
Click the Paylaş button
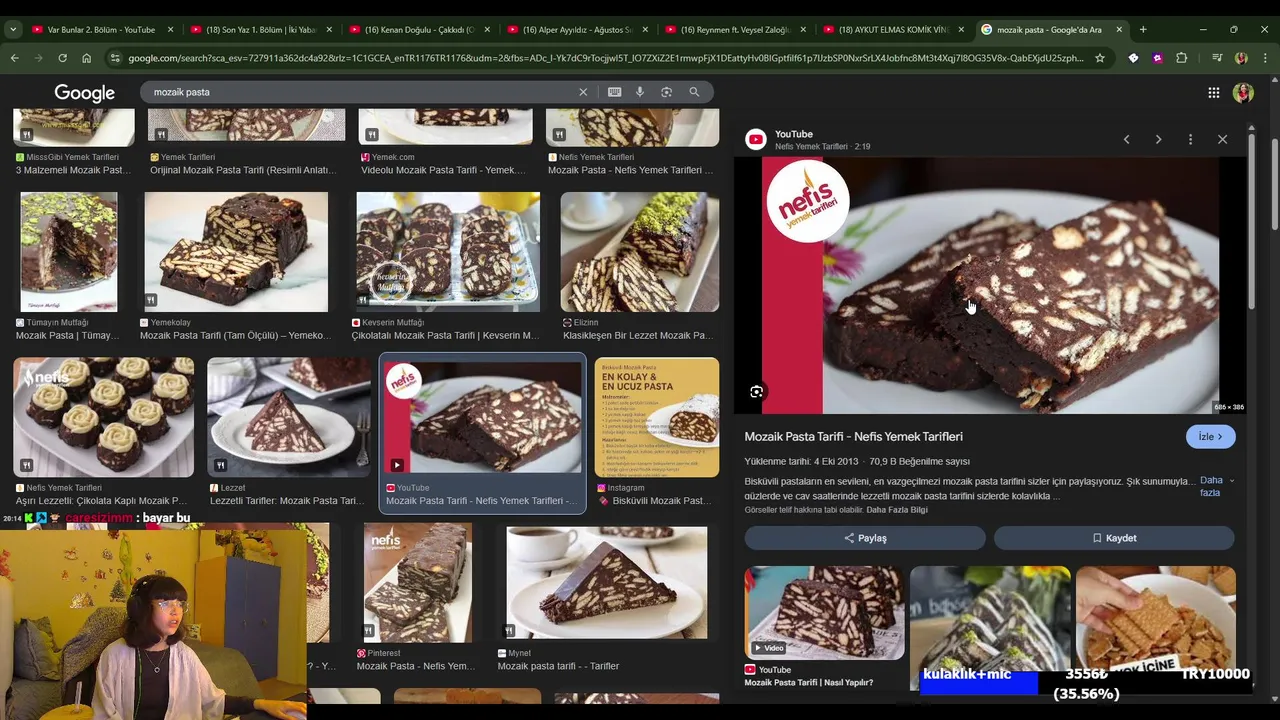(865, 538)
